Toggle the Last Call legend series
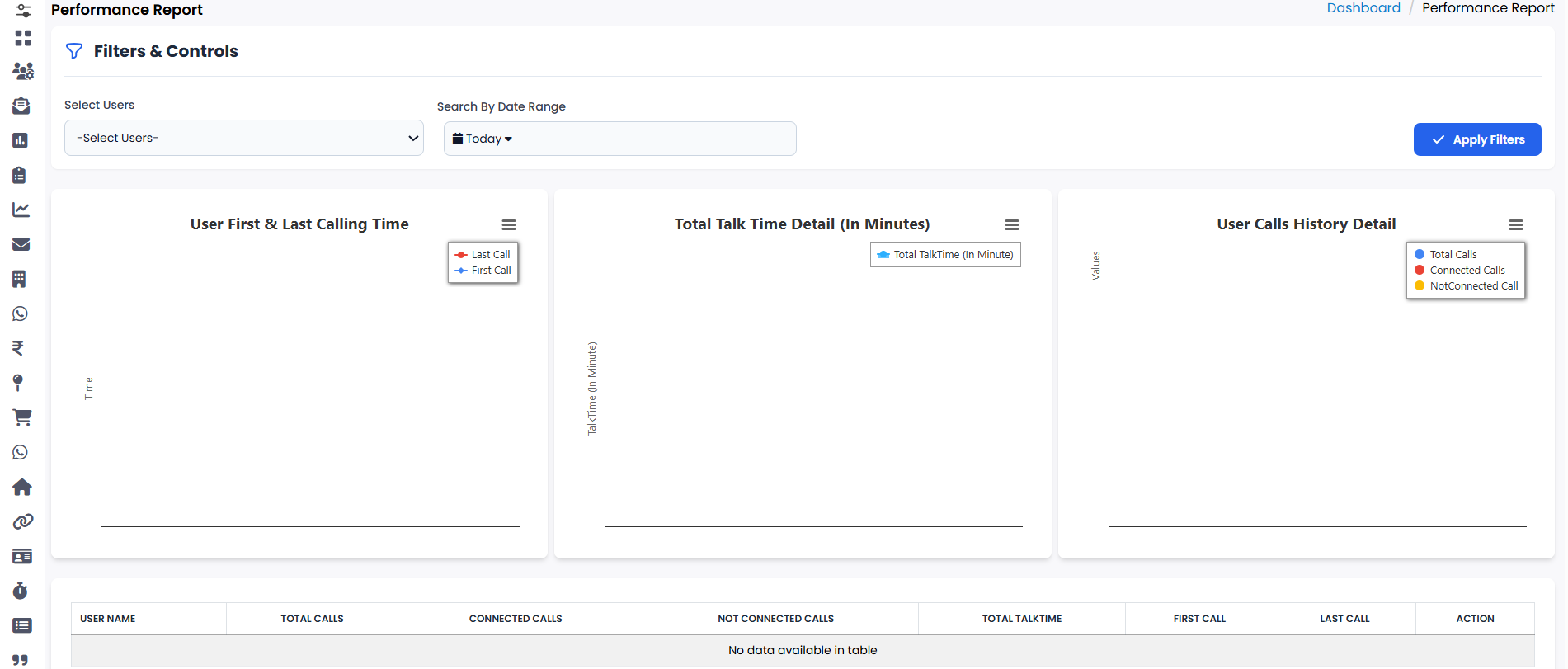 (483, 255)
